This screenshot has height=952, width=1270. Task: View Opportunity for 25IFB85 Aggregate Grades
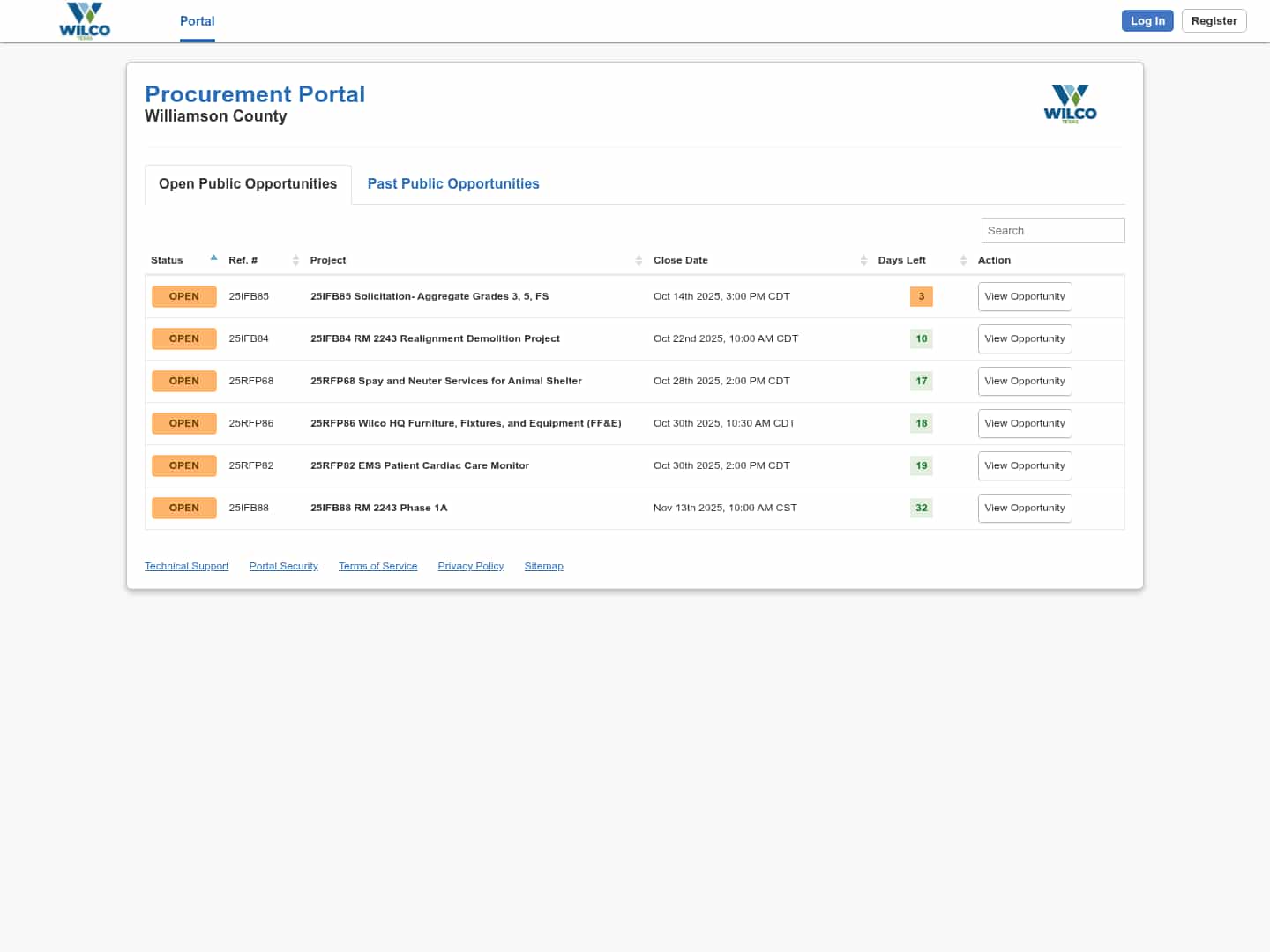pos(1024,297)
